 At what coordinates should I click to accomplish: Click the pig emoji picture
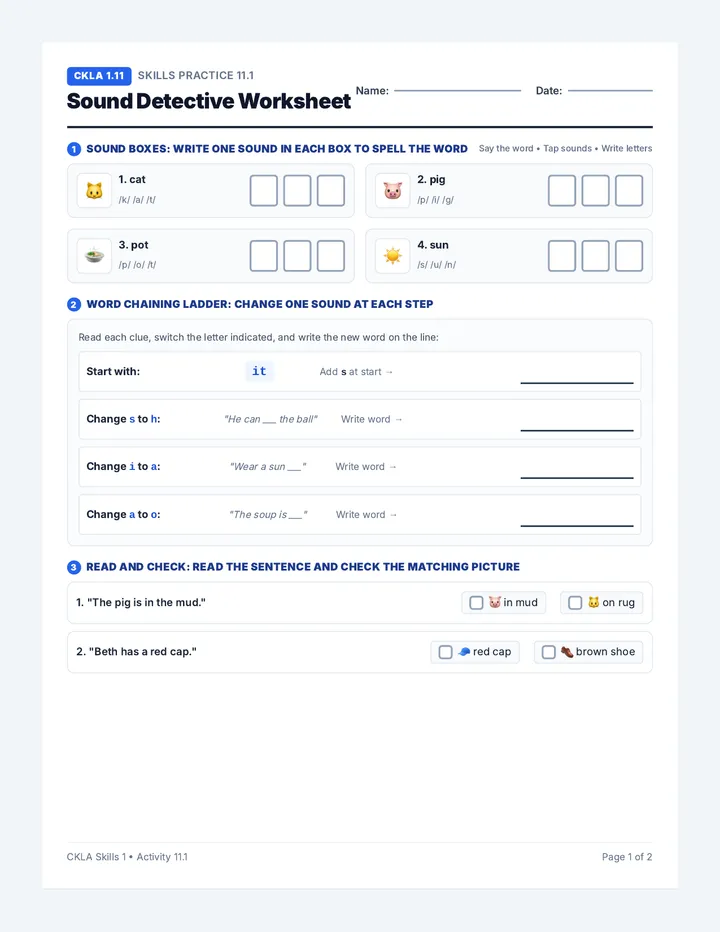coord(393,191)
